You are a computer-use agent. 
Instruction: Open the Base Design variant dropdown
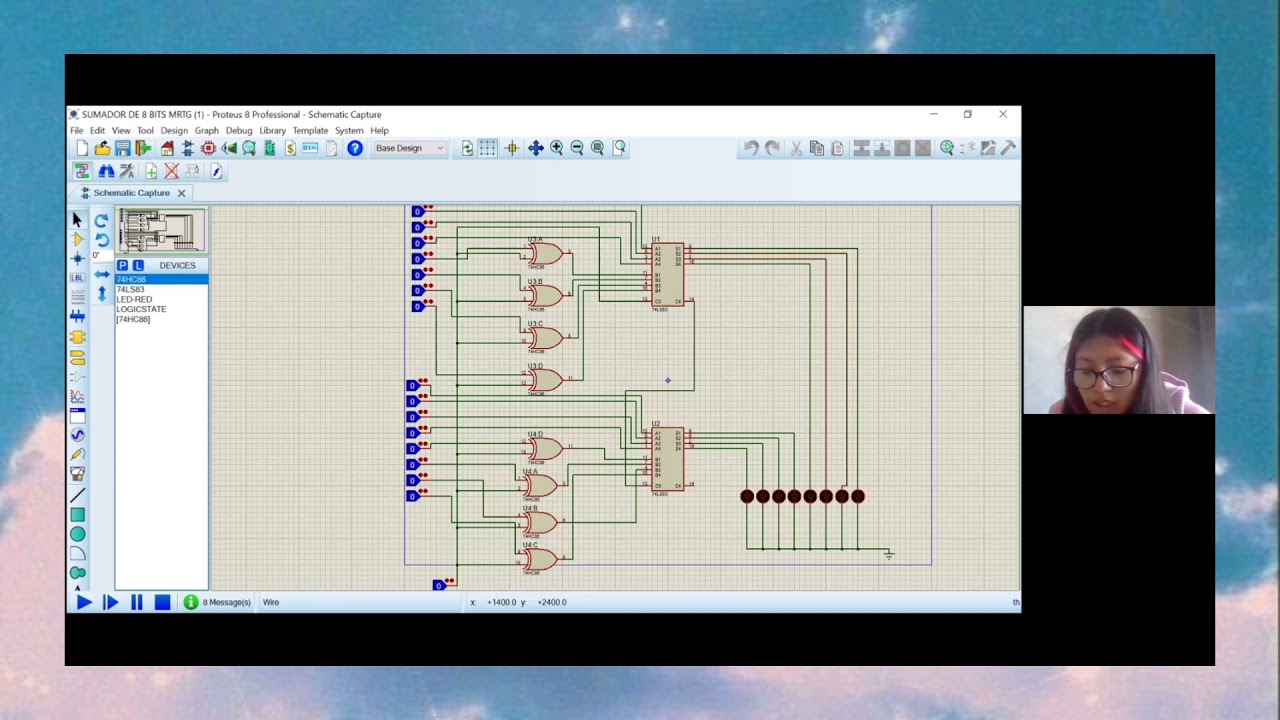pyautogui.click(x=409, y=148)
